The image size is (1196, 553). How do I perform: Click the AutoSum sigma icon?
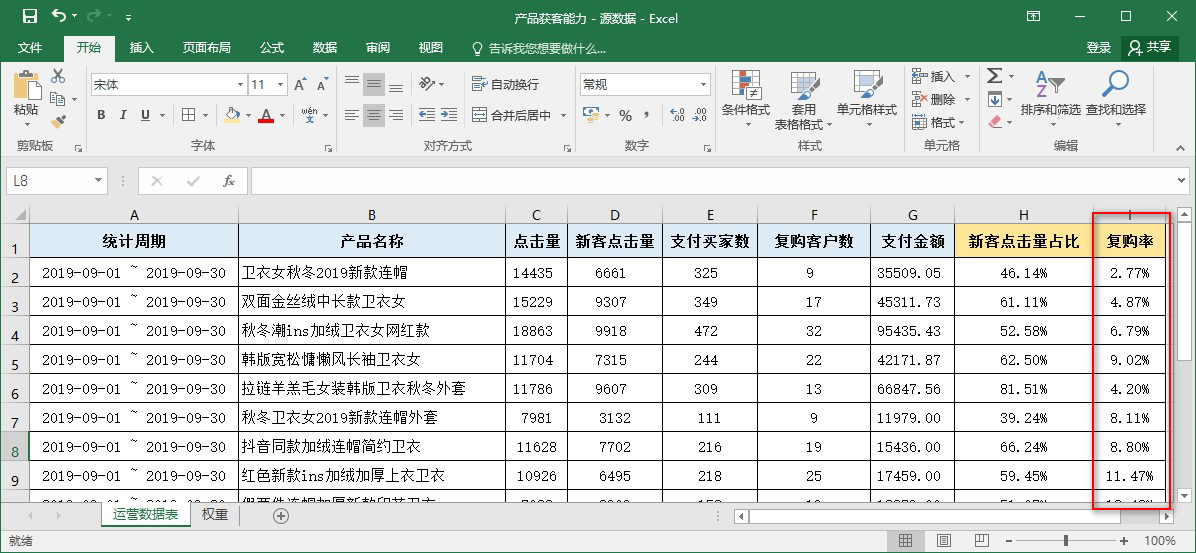[995, 76]
